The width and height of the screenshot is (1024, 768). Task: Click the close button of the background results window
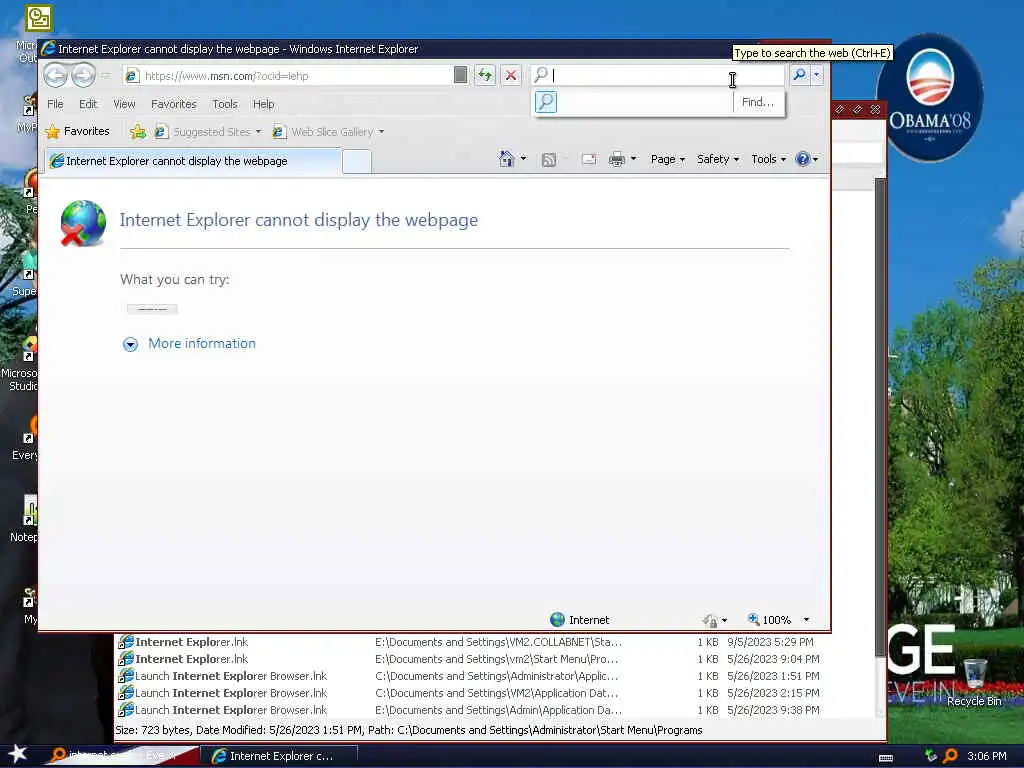[x=875, y=109]
